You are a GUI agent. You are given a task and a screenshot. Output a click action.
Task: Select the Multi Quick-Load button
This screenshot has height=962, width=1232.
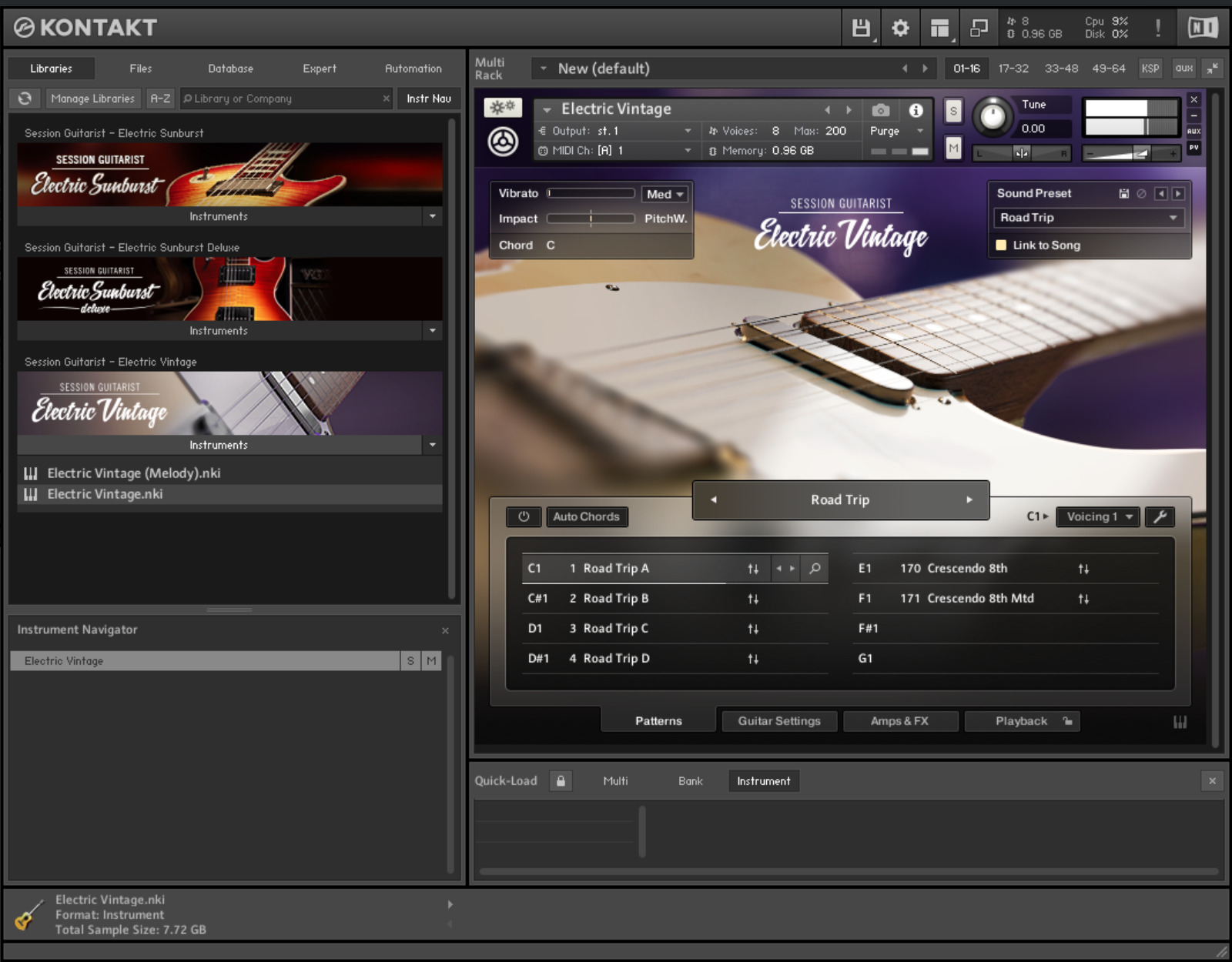point(615,781)
